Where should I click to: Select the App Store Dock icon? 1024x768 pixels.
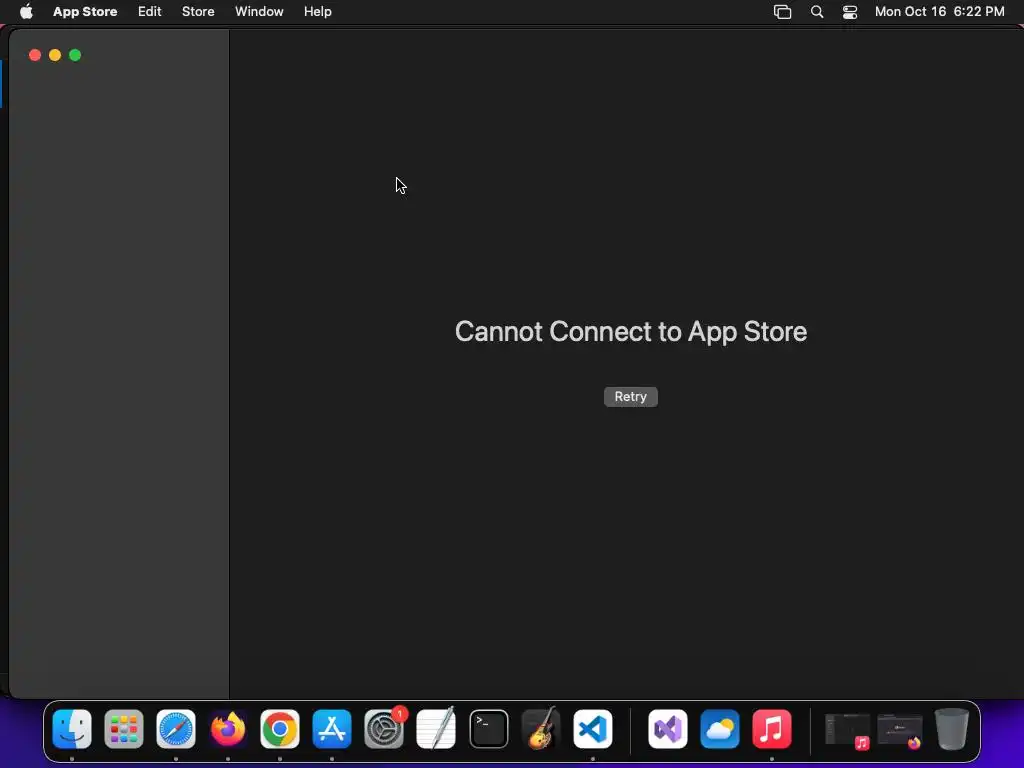tap(332, 729)
